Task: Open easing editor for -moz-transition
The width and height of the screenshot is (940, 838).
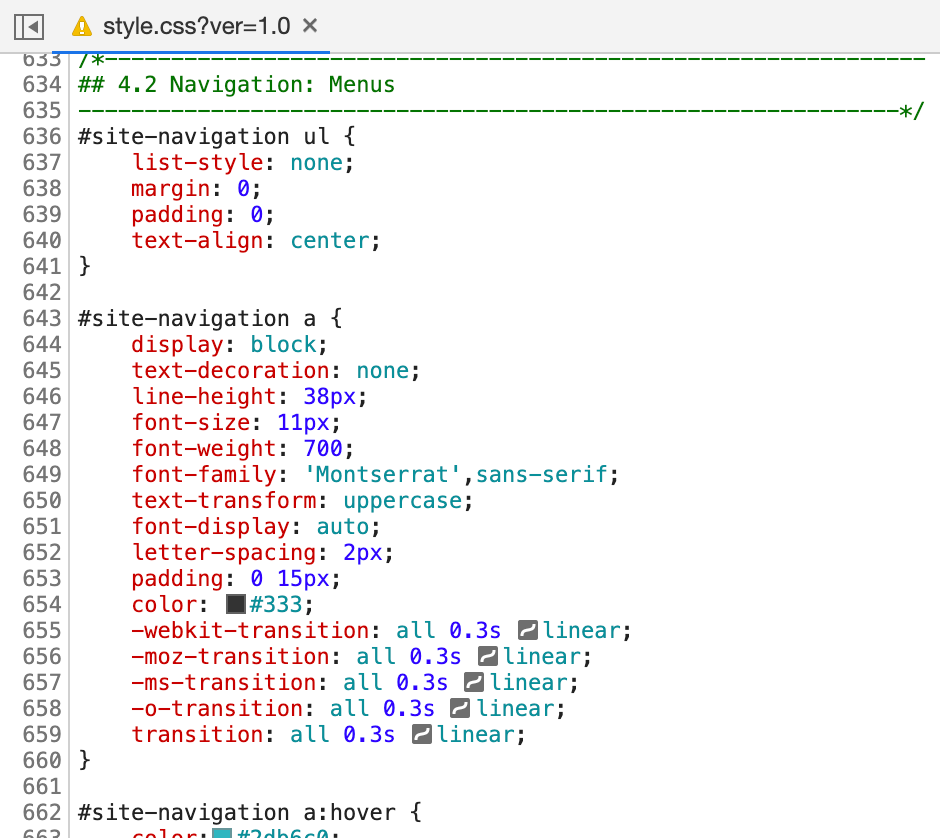Action: pyautogui.click(x=488, y=656)
